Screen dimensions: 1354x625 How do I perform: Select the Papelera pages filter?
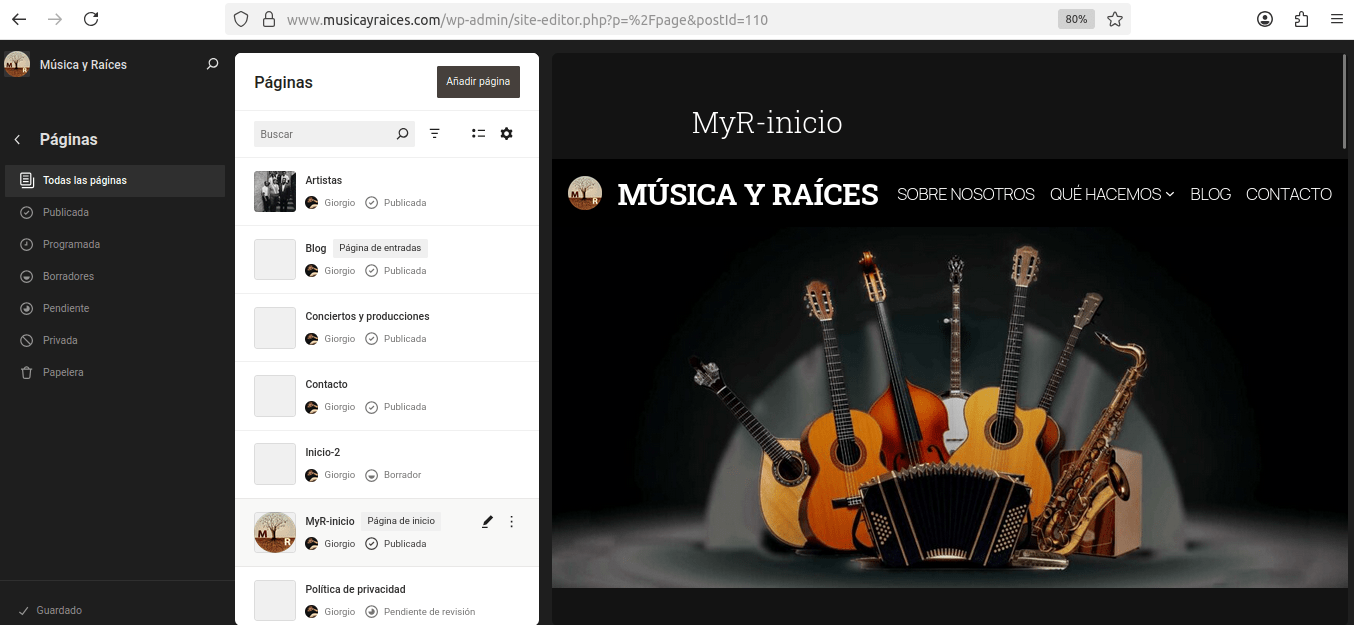pyautogui.click(x=63, y=372)
